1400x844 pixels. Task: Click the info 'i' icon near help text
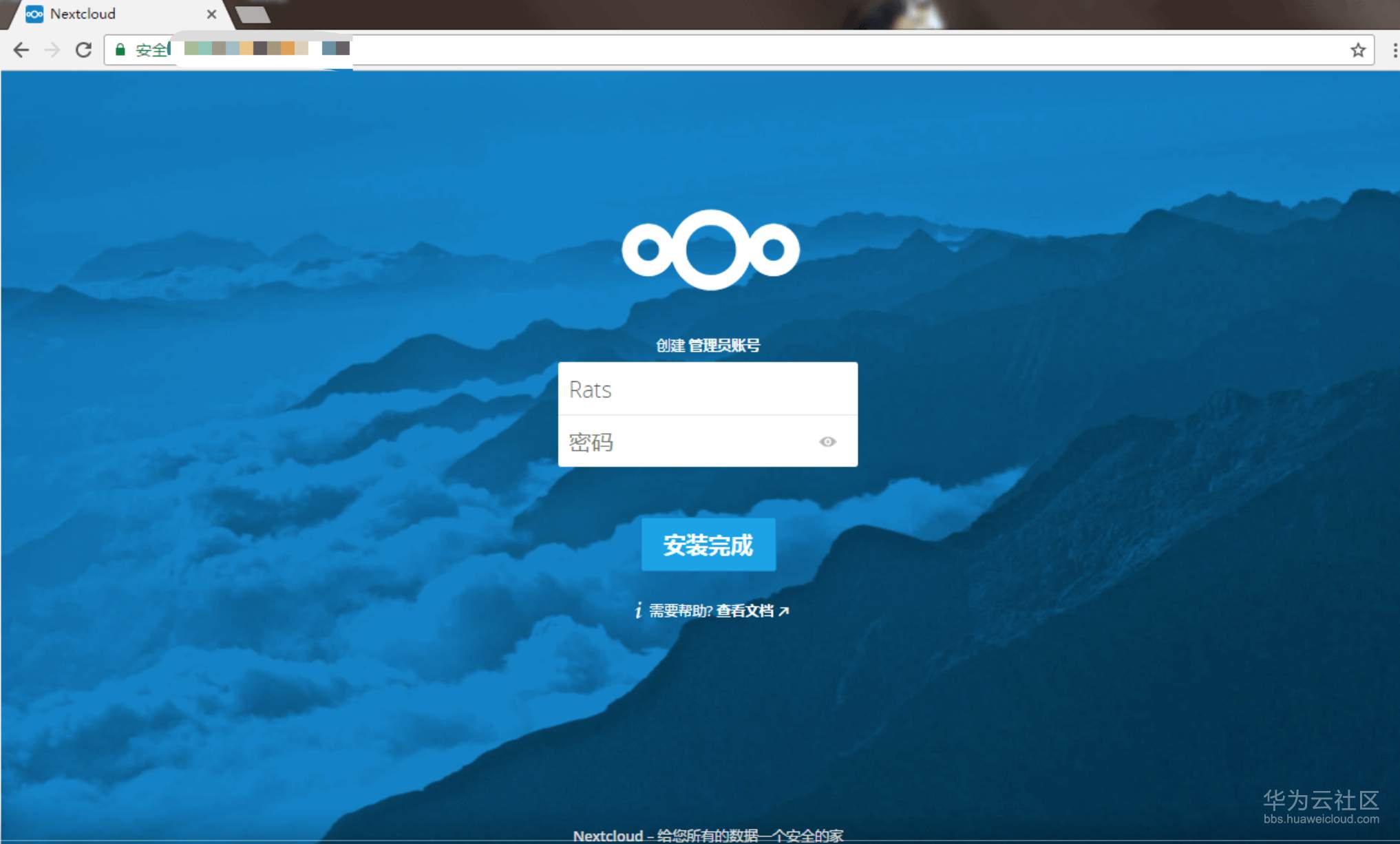click(638, 611)
